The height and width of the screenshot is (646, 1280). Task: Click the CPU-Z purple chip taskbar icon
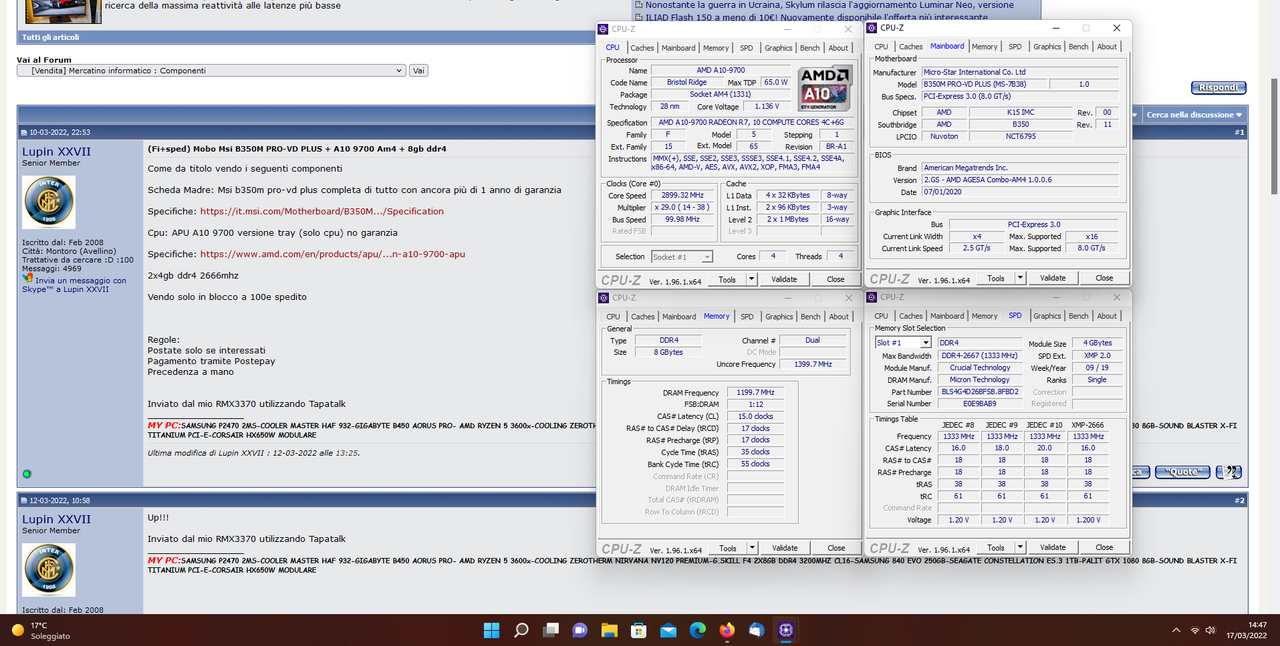786,630
